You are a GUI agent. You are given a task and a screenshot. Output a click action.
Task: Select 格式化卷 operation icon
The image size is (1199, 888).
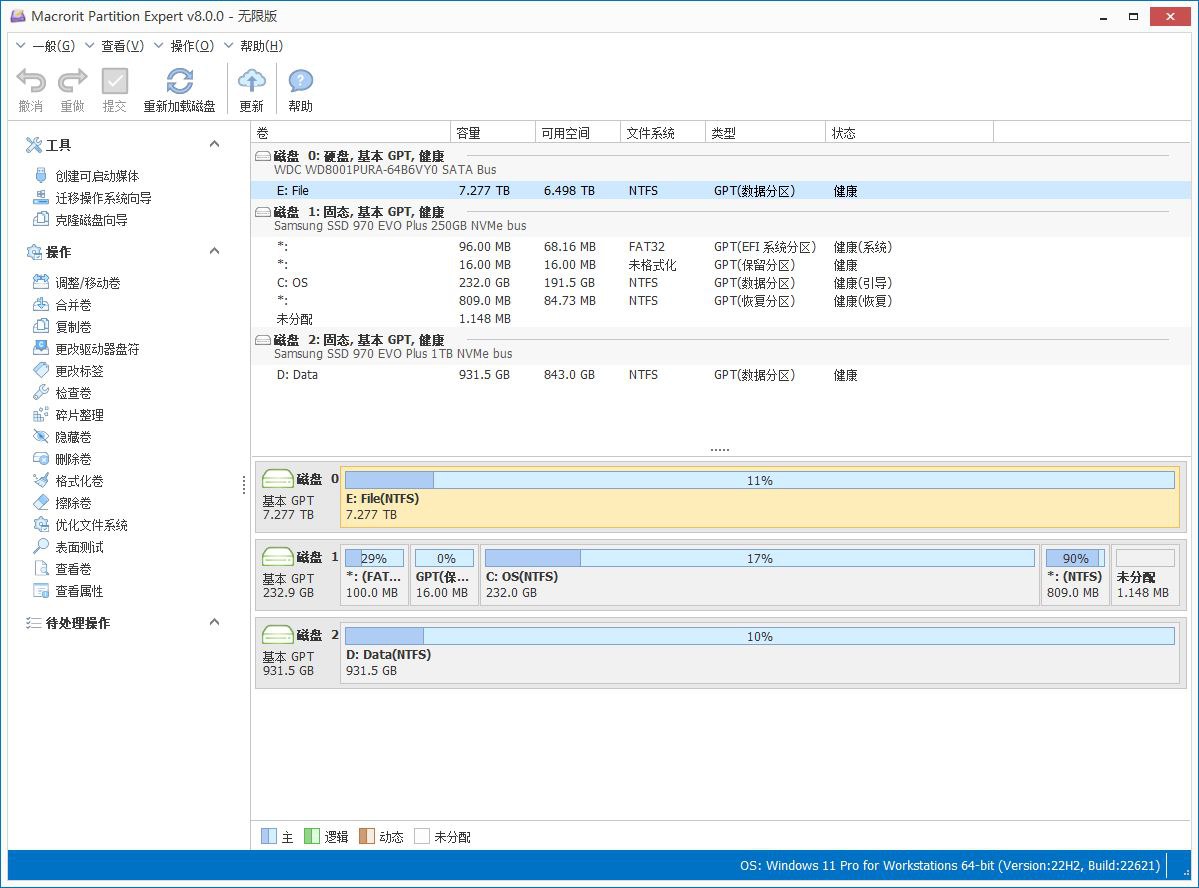[x=41, y=480]
